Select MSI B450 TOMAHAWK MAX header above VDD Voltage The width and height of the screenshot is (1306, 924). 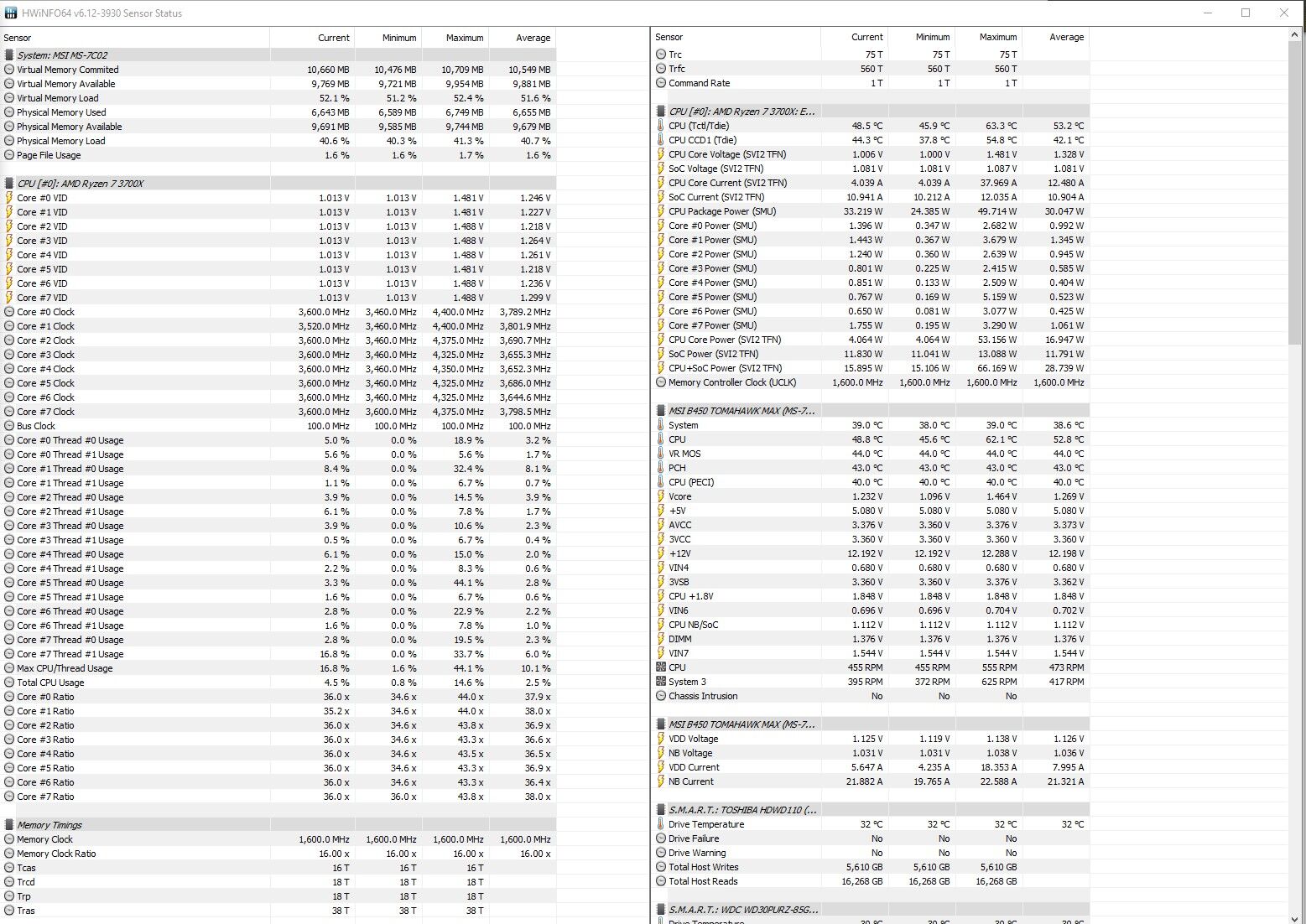[x=872, y=724]
